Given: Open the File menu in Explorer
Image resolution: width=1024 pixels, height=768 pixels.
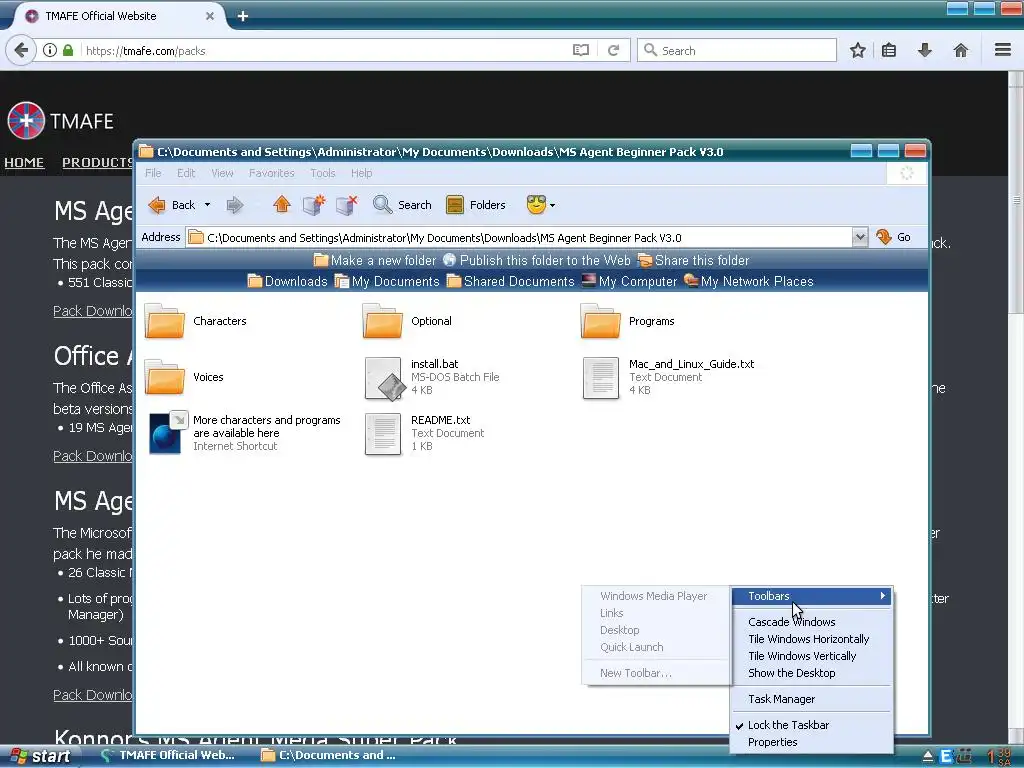Looking at the screenshot, I should 153,173.
